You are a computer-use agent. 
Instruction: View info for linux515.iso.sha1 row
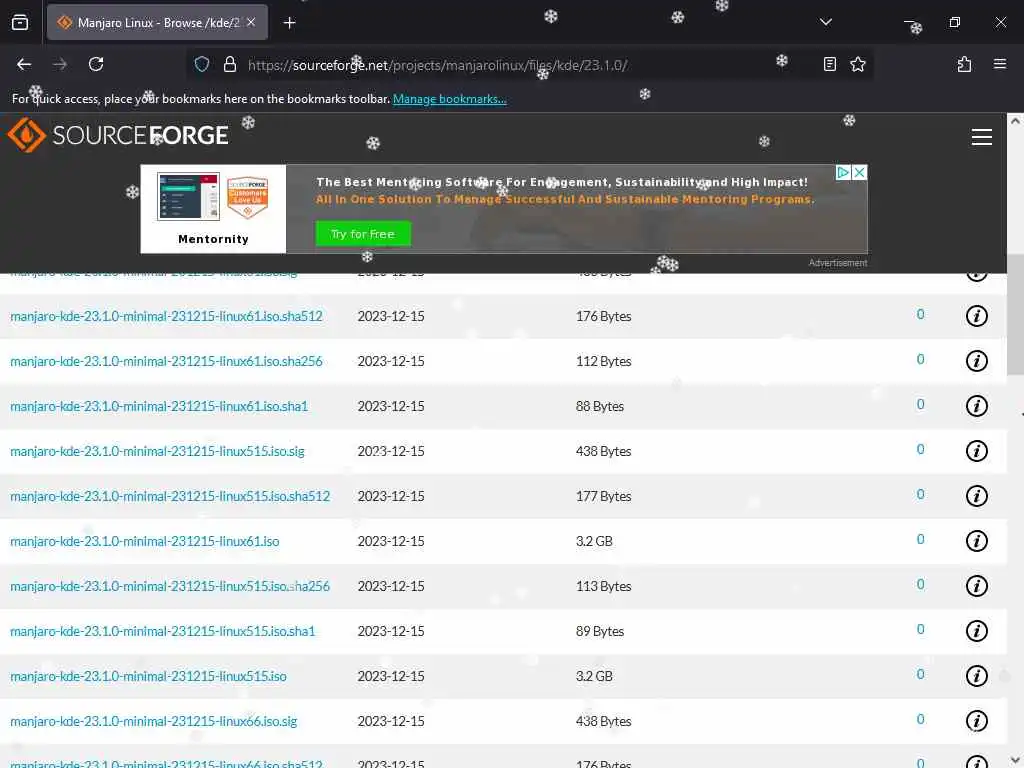[x=976, y=632]
